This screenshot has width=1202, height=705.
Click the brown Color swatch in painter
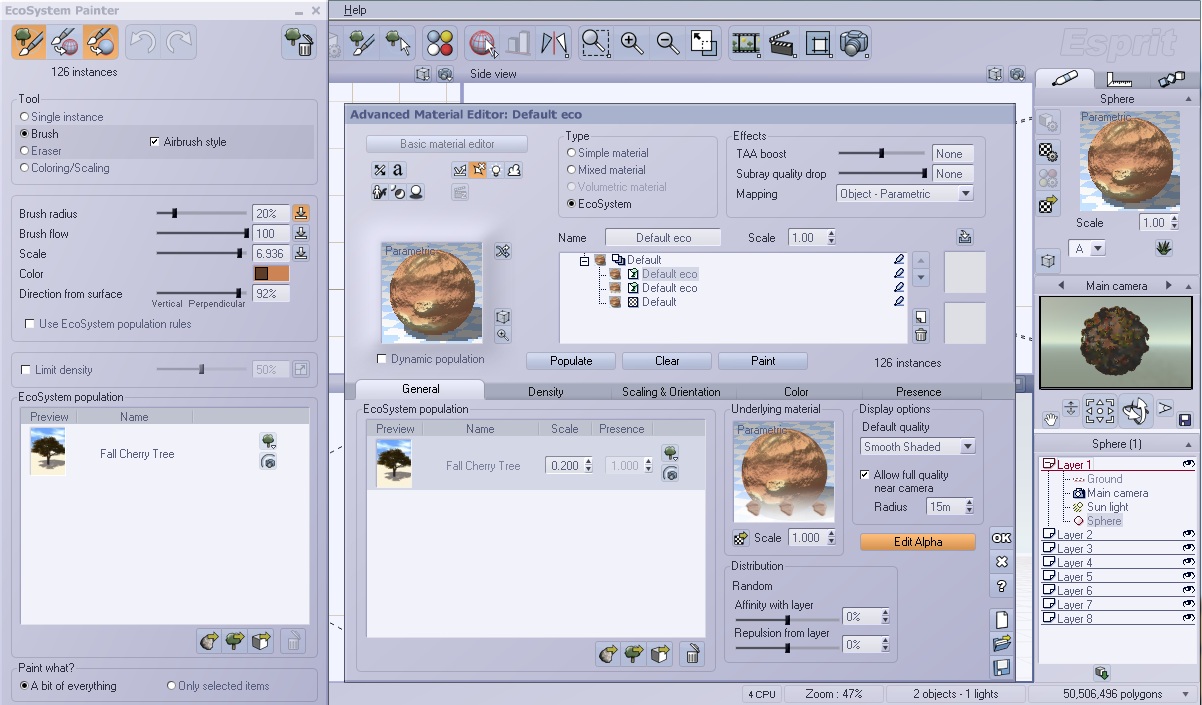tap(271, 274)
